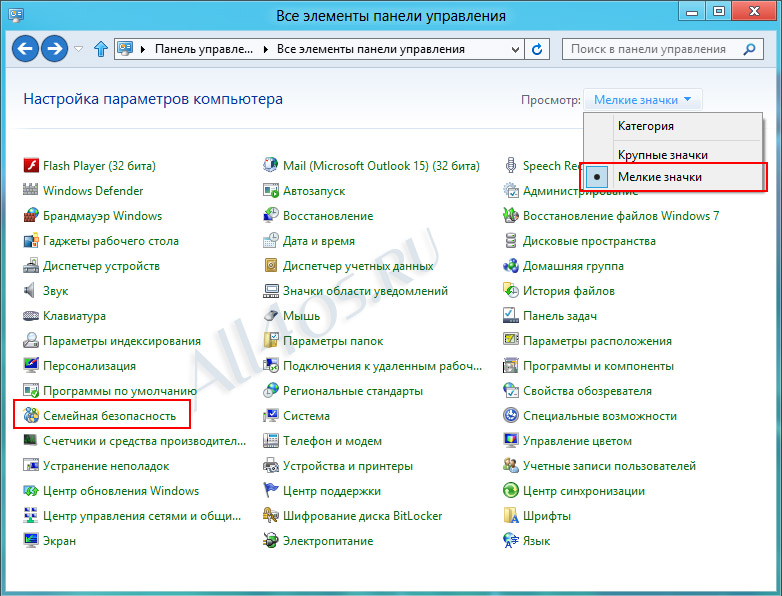Choose Категория in the view menu

point(646,126)
